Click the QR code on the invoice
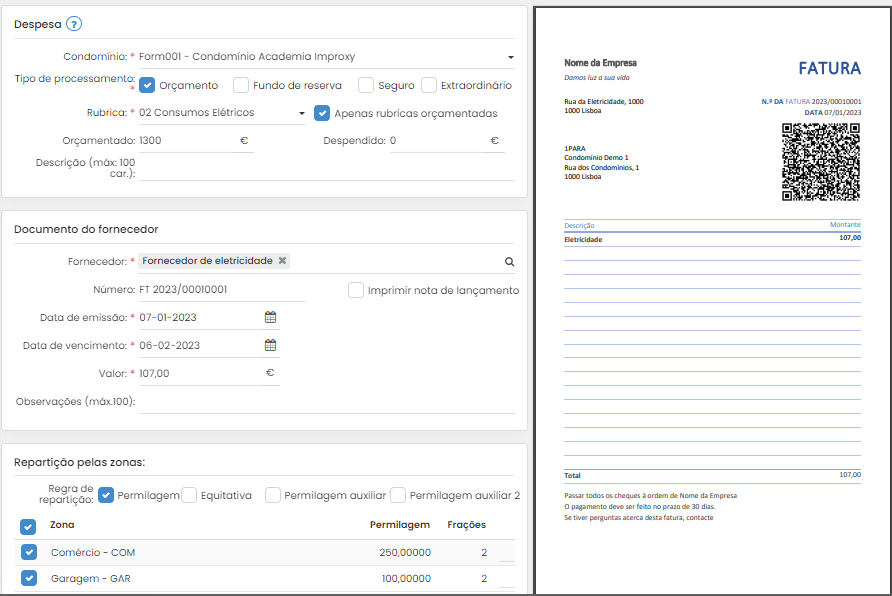 click(x=820, y=162)
